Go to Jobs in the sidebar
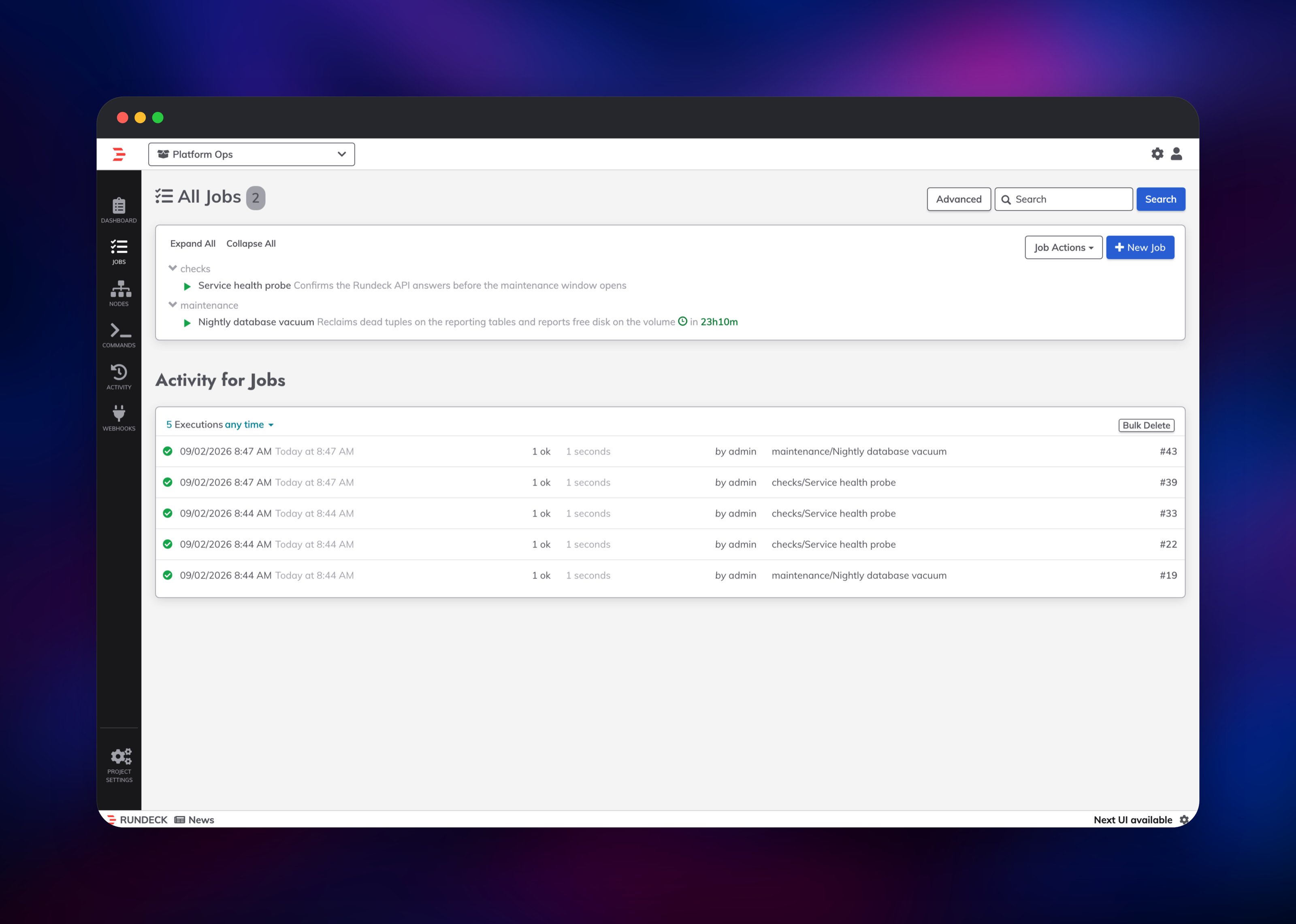The image size is (1296, 924). coord(119,252)
